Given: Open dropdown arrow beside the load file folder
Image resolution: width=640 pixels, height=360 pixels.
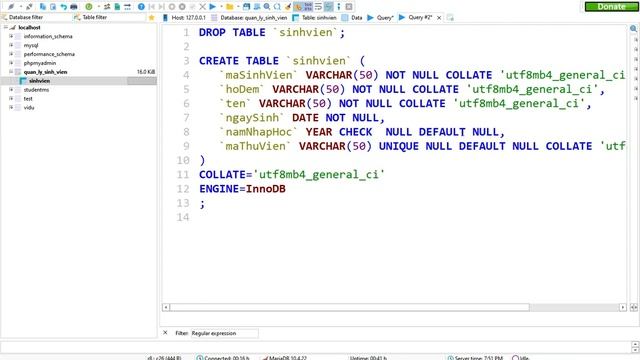Looking at the screenshot, I should coord(238,7).
